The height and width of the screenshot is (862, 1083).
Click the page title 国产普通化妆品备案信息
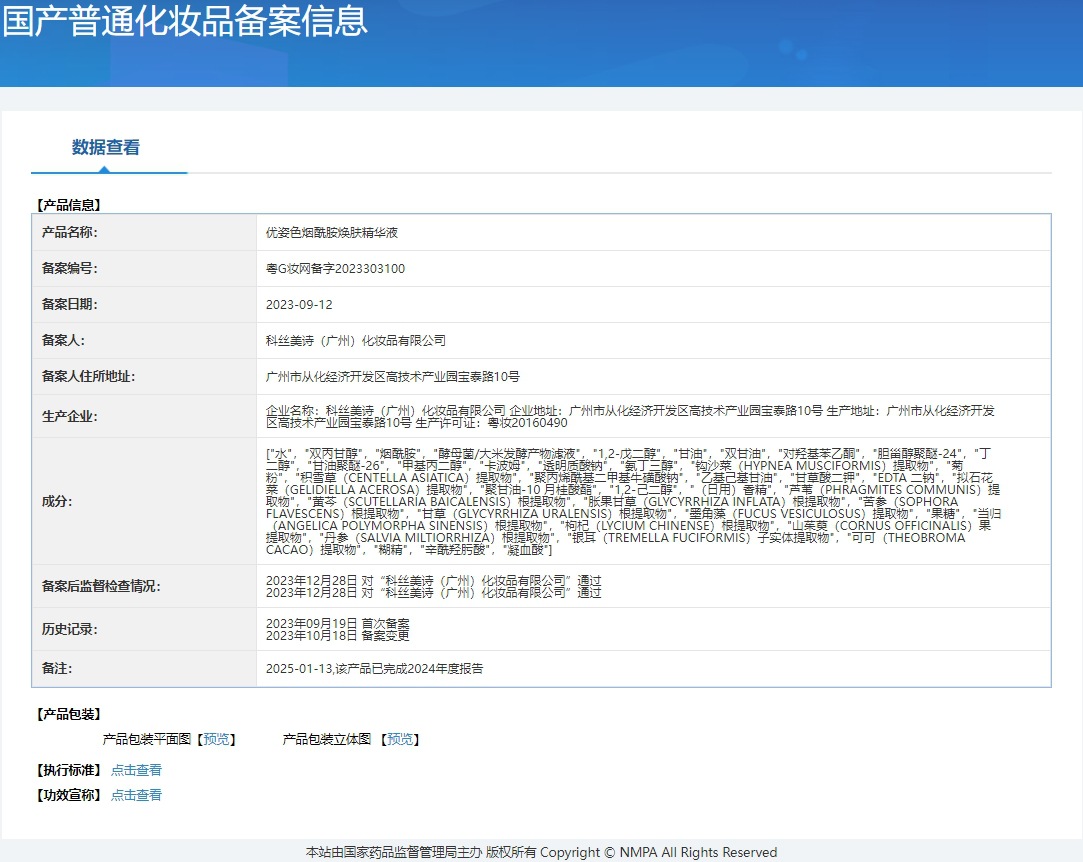coord(184,20)
